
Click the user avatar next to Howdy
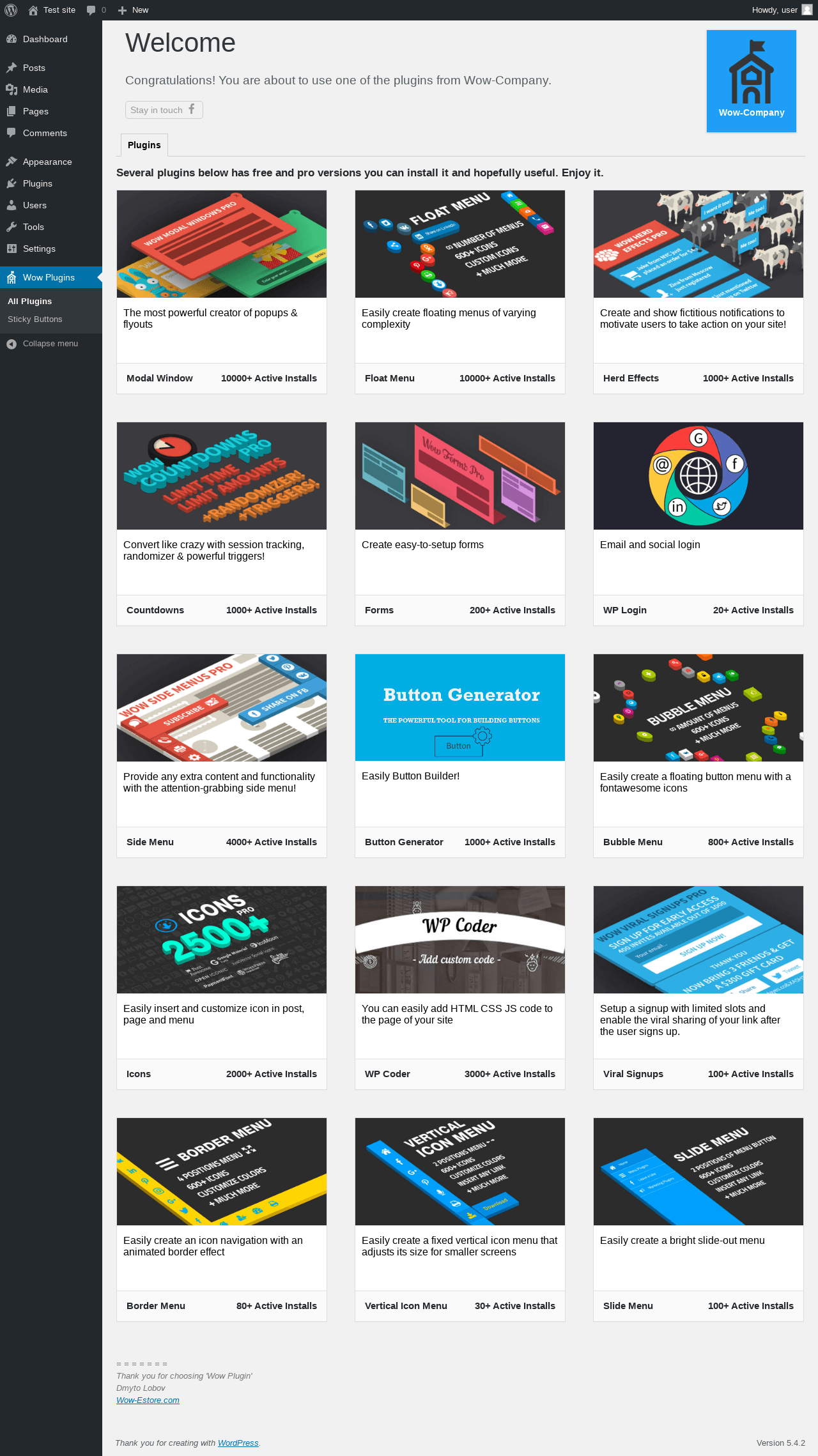pyautogui.click(x=807, y=10)
